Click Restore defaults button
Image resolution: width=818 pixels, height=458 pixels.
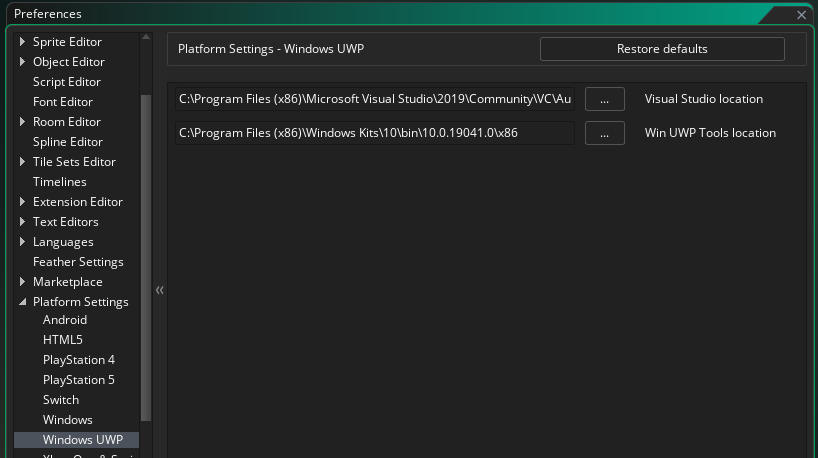pyautogui.click(x=661, y=49)
